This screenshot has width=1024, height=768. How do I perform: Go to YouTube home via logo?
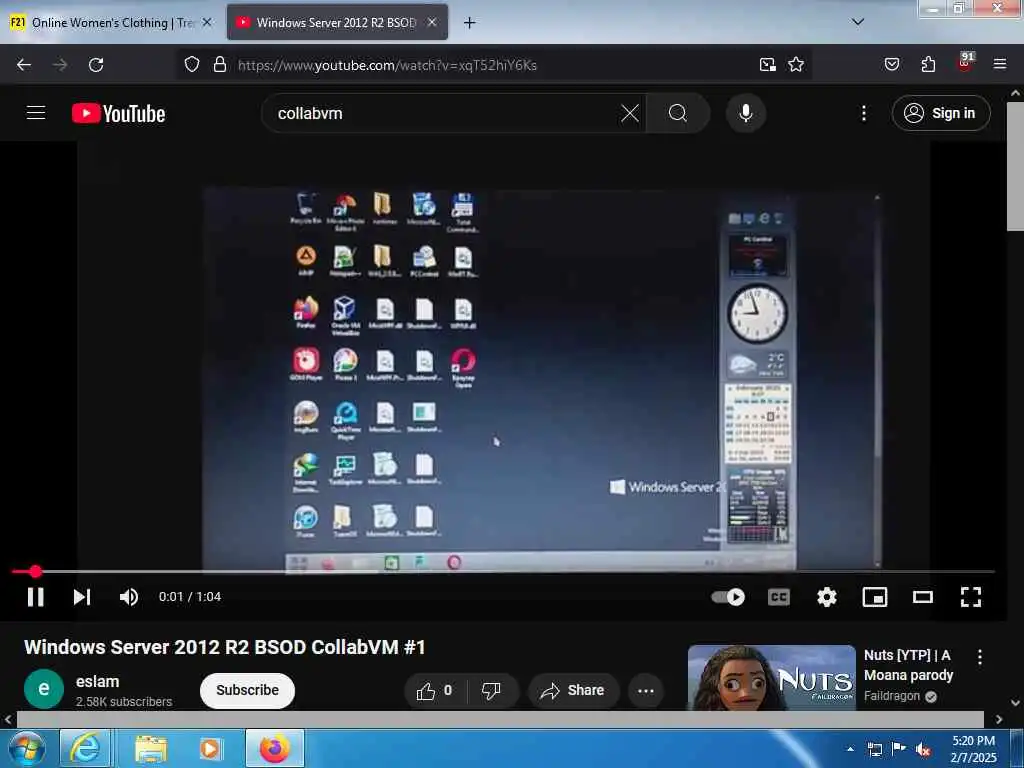pos(118,114)
